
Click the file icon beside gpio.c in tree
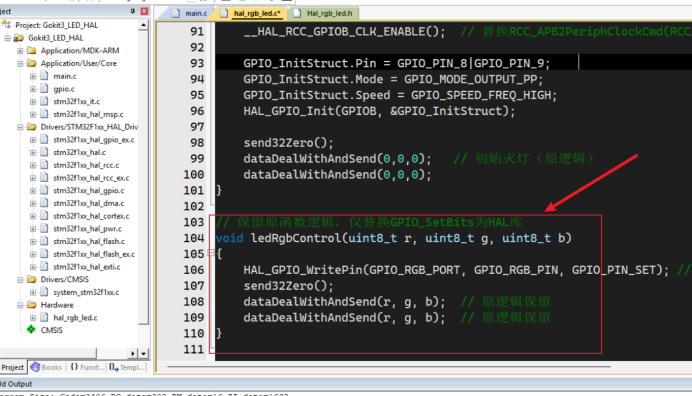click(44, 89)
